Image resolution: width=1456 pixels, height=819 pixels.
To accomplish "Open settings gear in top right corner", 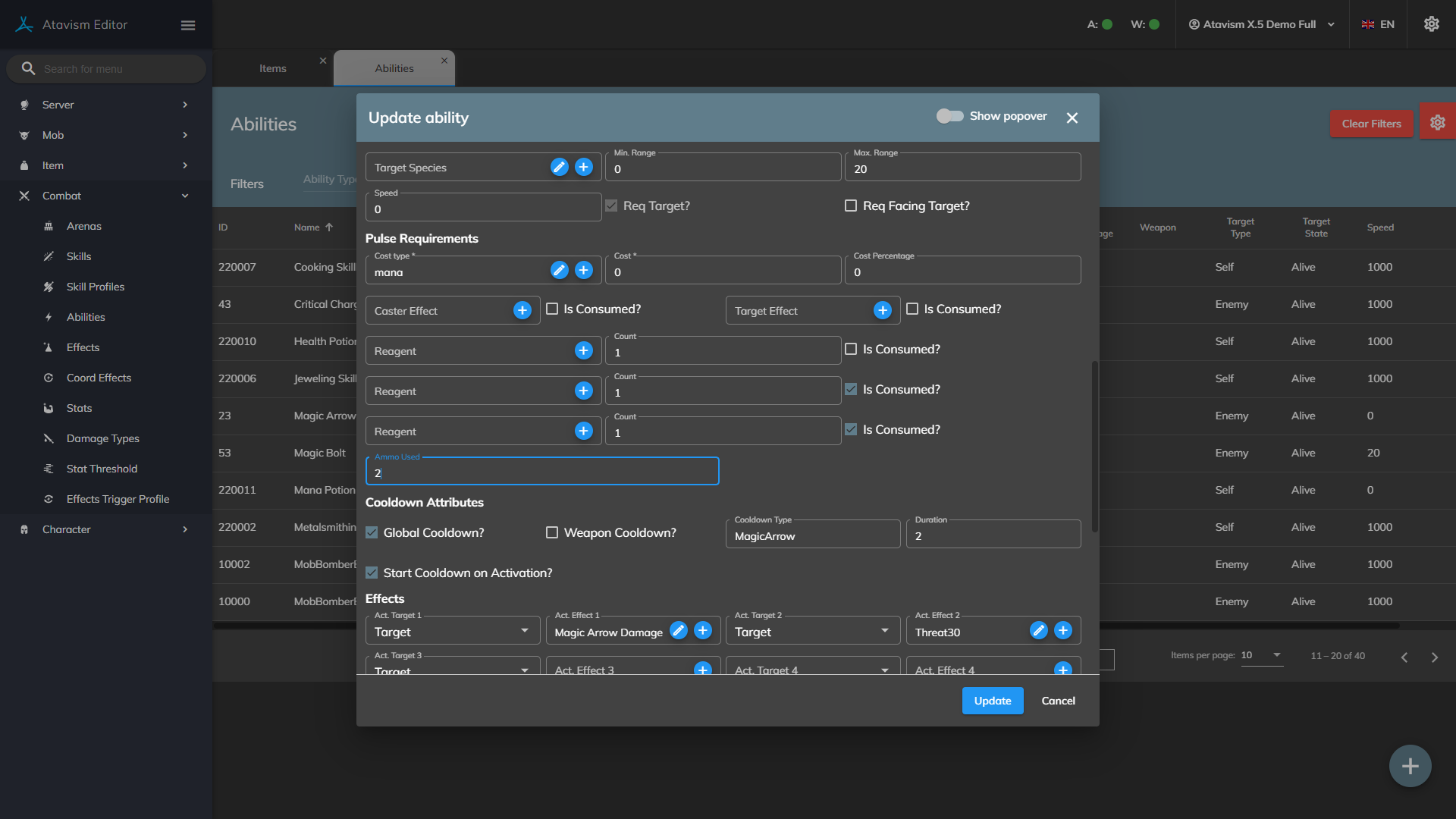I will (x=1431, y=24).
